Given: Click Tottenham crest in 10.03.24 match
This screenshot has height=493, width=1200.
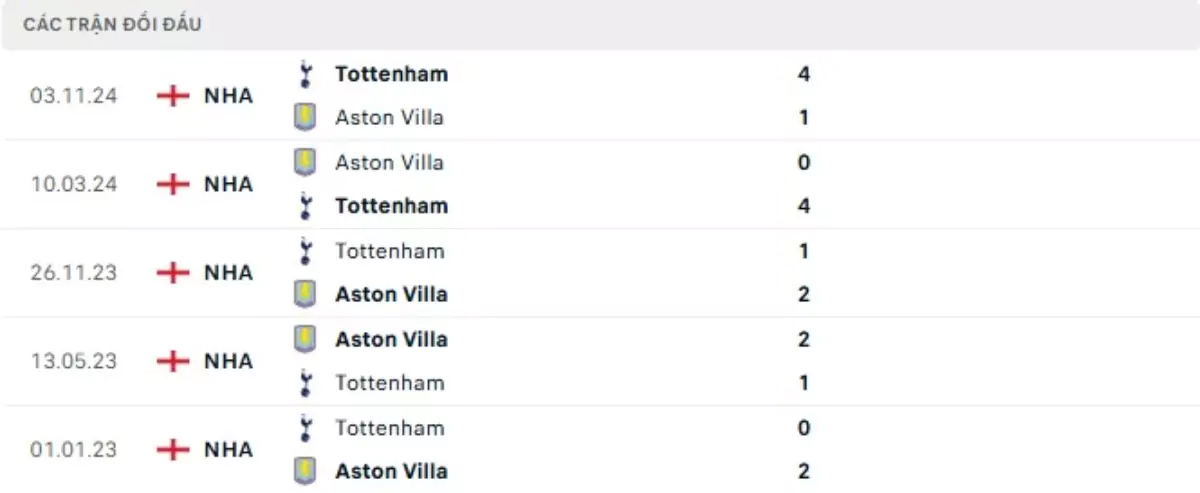Looking at the screenshot, I should click(305, 206).
